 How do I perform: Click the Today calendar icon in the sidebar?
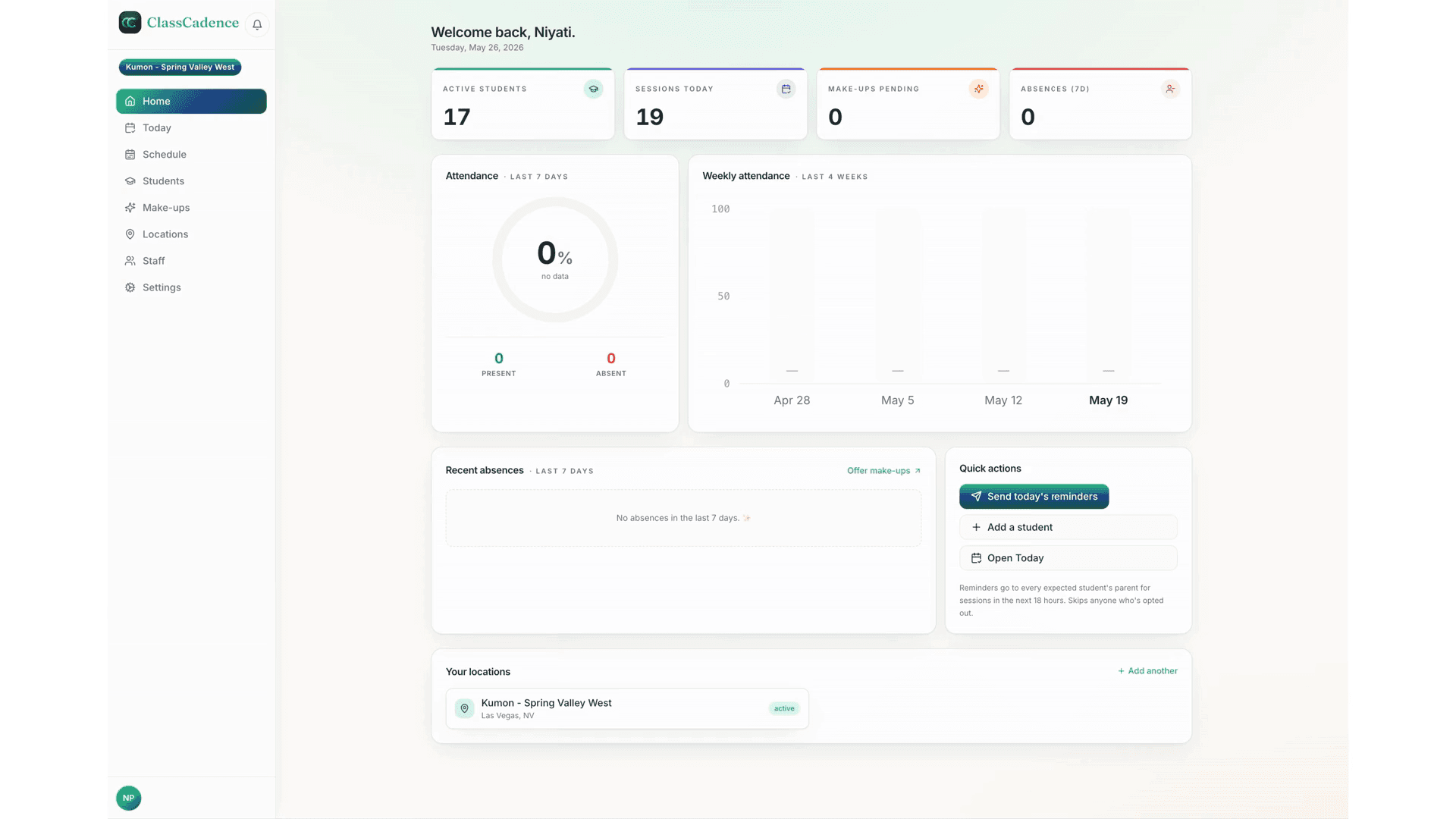point(130,127)
